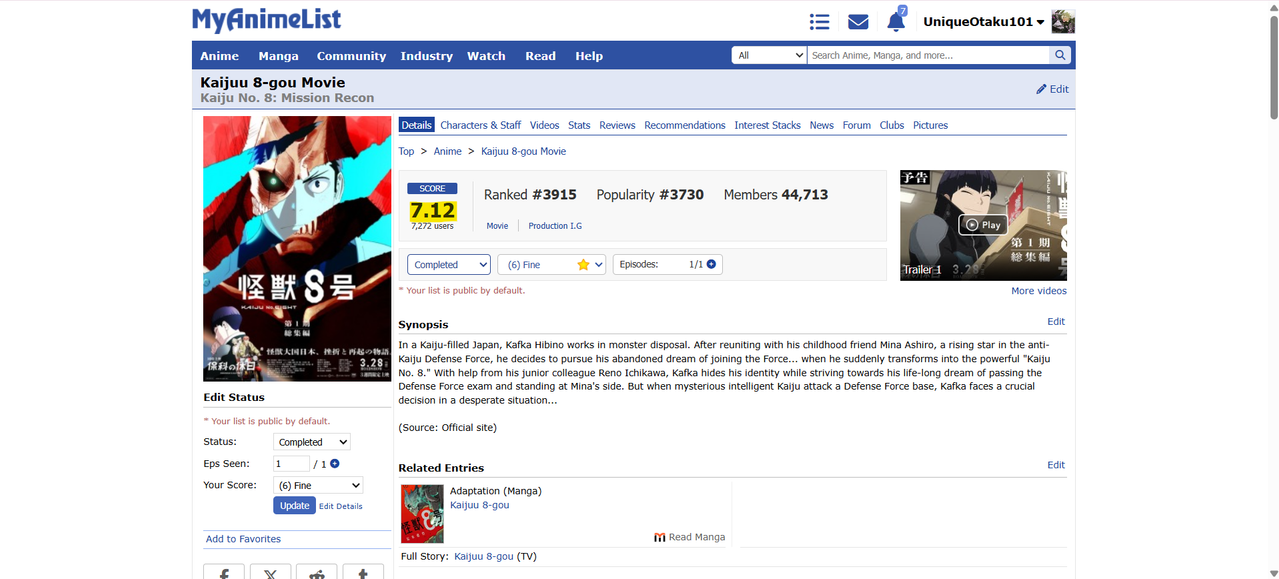Viewport: 1279px width, 579px height.
Task: Open Completed status dropdown under the score box
Action: (x=449, y=264)
